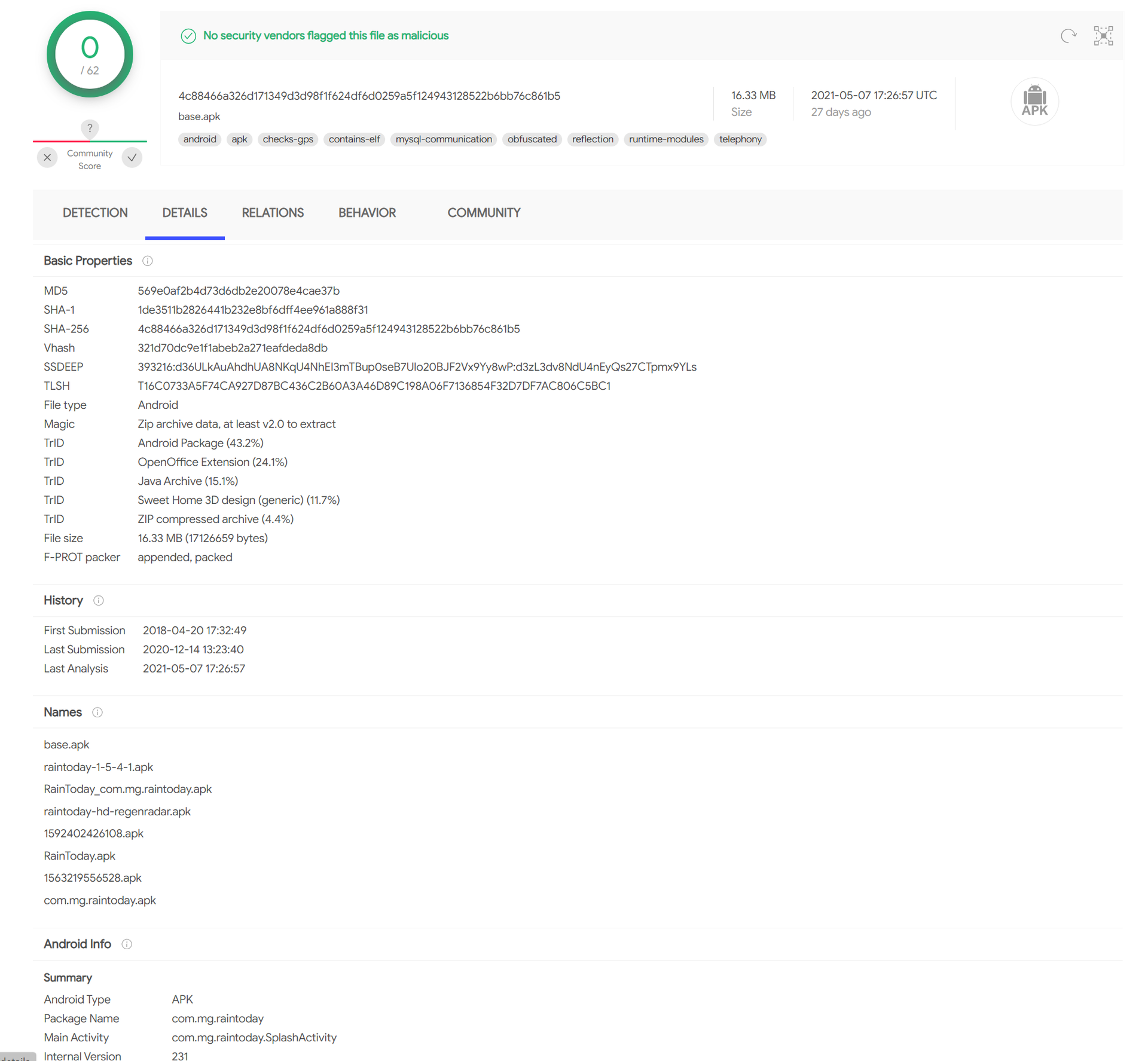1148x1061 pixels.
Task: Click TrID OpenOffice Extension (24.1%)
Action: pos(212,463)
